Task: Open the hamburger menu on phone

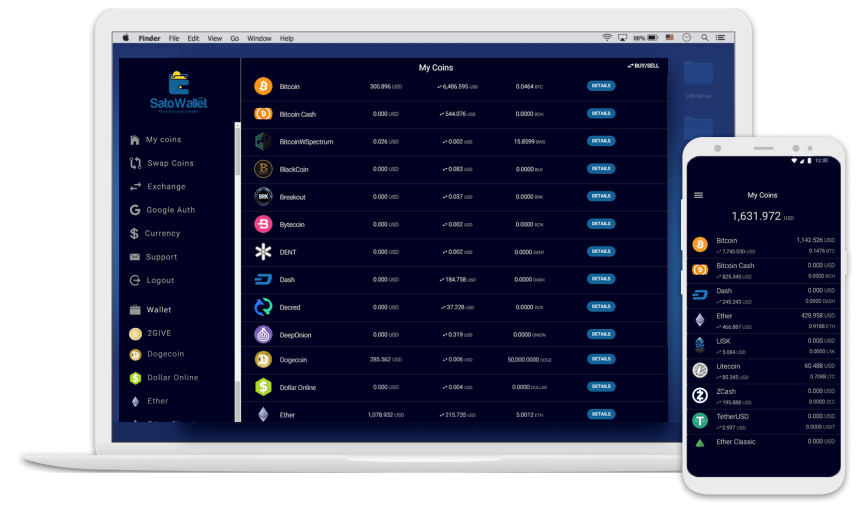Action: (698, 195)
